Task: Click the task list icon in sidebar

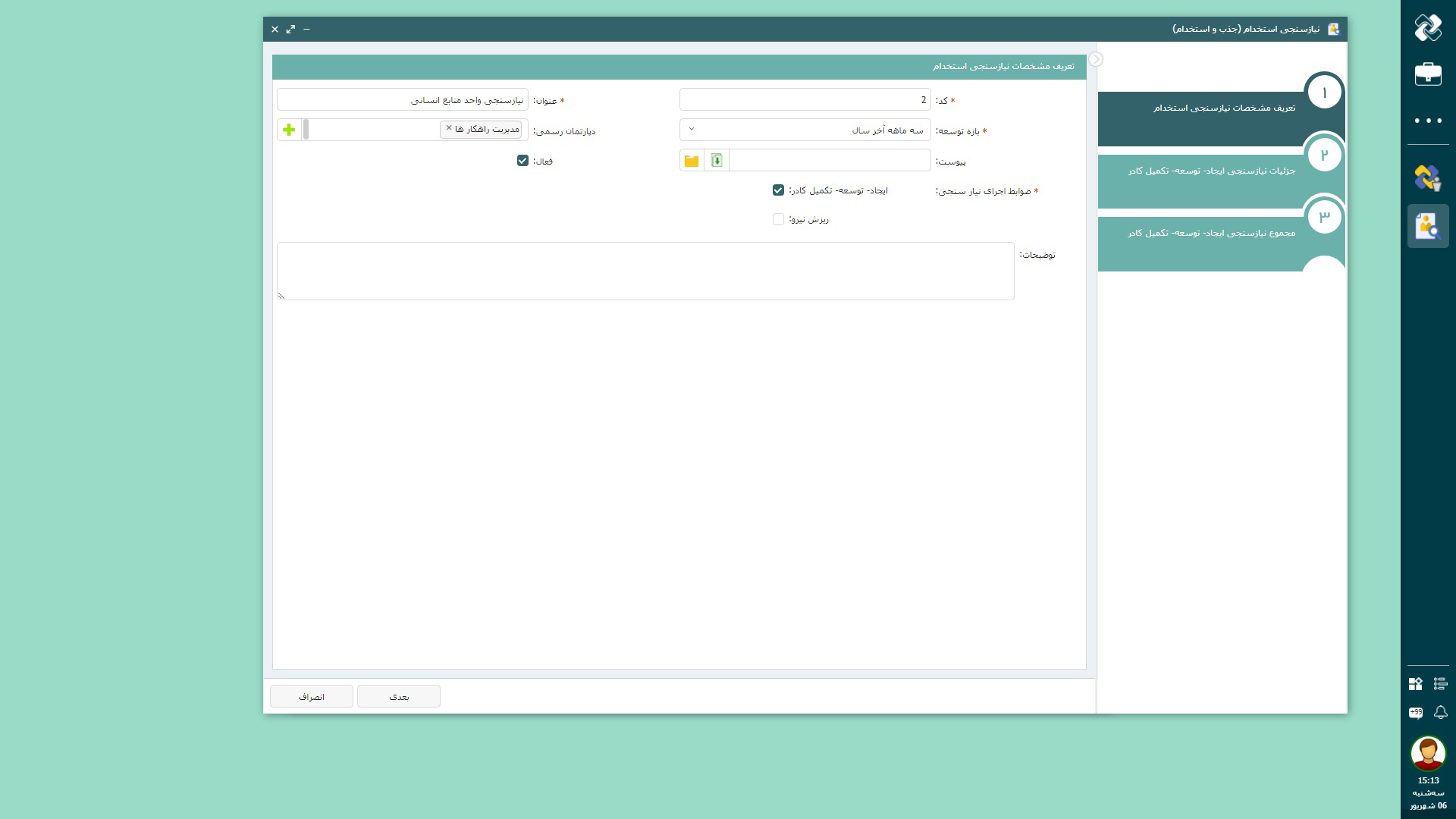Action: coord(1441,684)
